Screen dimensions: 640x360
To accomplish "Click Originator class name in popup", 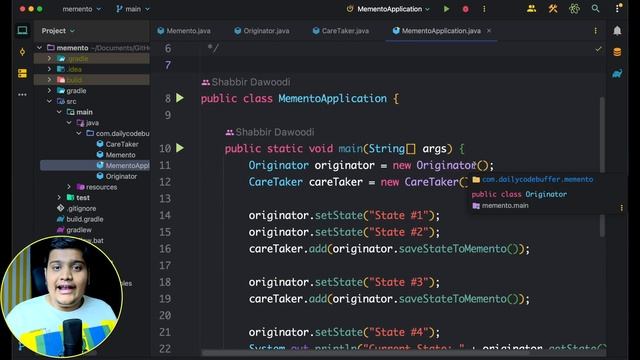I will [546, 194].
